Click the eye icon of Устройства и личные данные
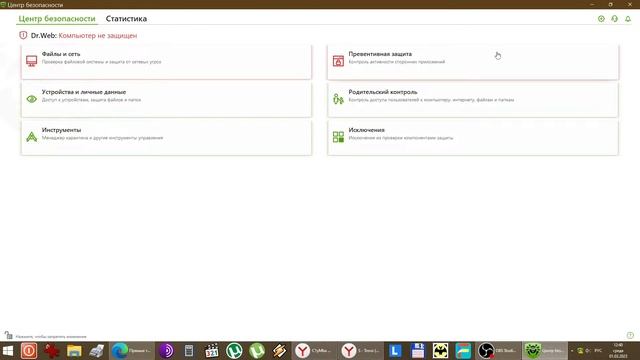 pos(31,99)
